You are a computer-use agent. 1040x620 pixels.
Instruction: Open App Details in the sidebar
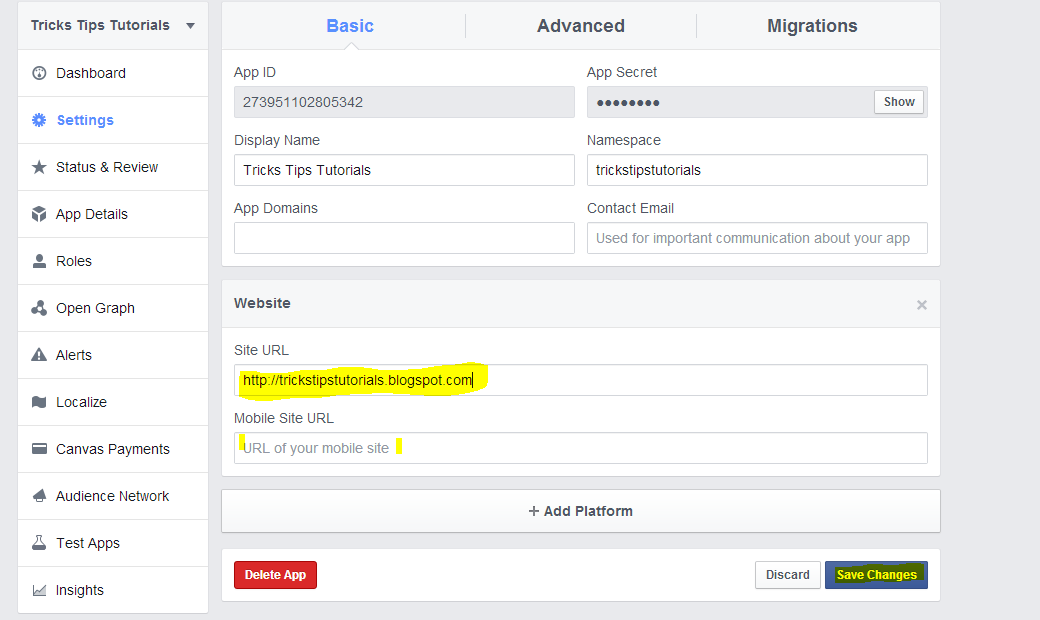113,214
